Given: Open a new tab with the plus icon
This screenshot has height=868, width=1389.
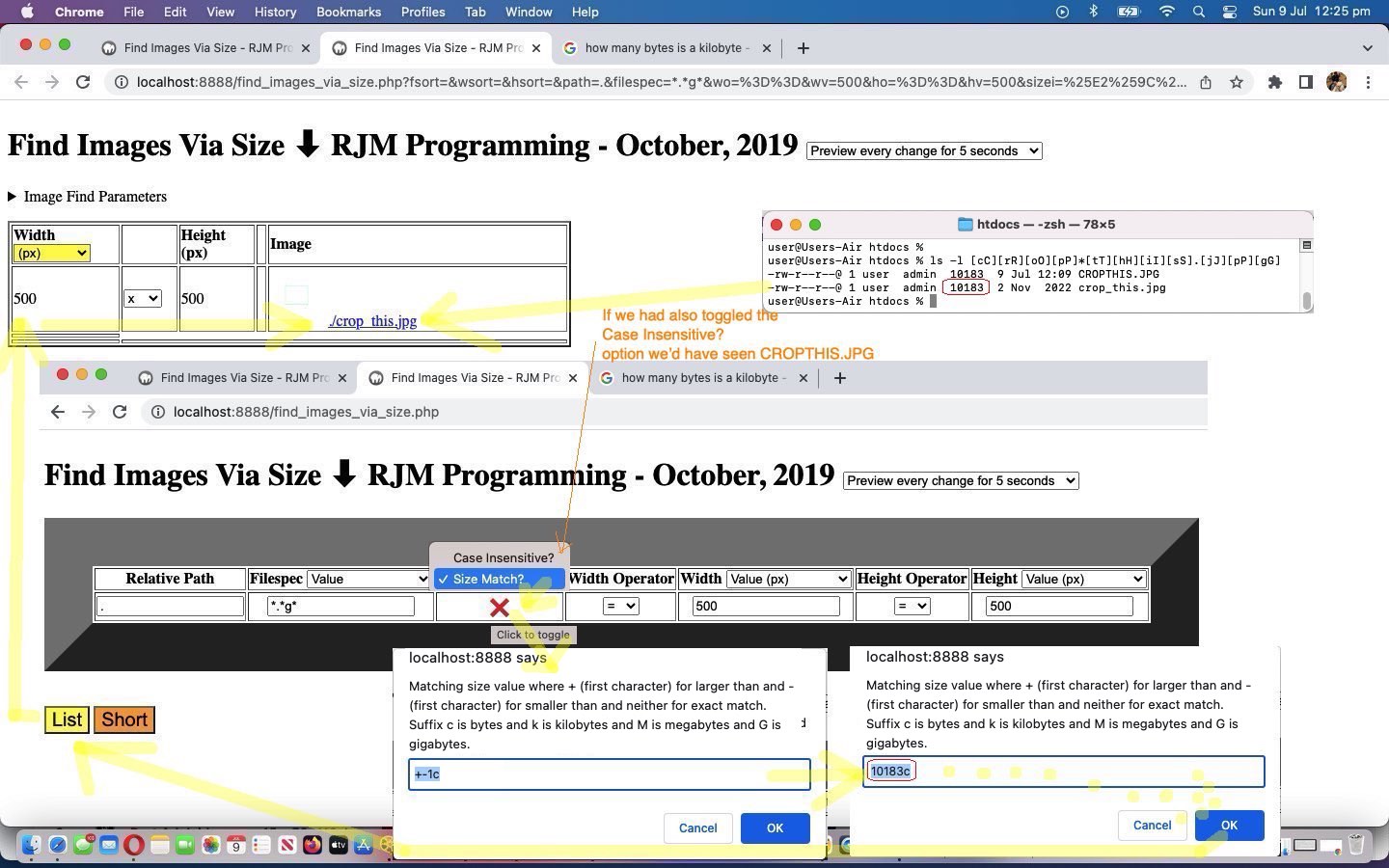Looking at the screenshot, I should [x=803, y=47].
